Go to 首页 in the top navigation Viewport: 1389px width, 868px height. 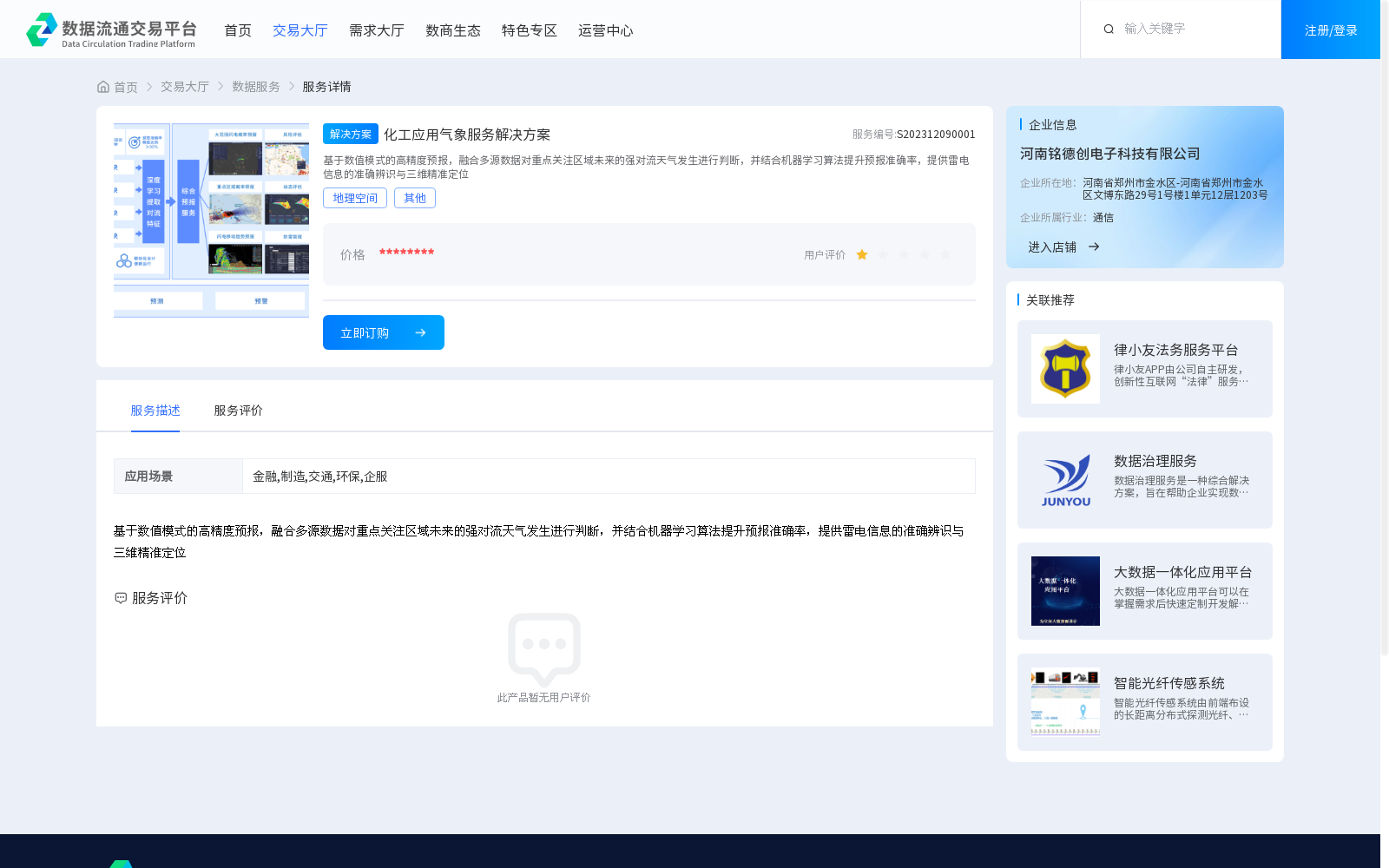(238, 30)
